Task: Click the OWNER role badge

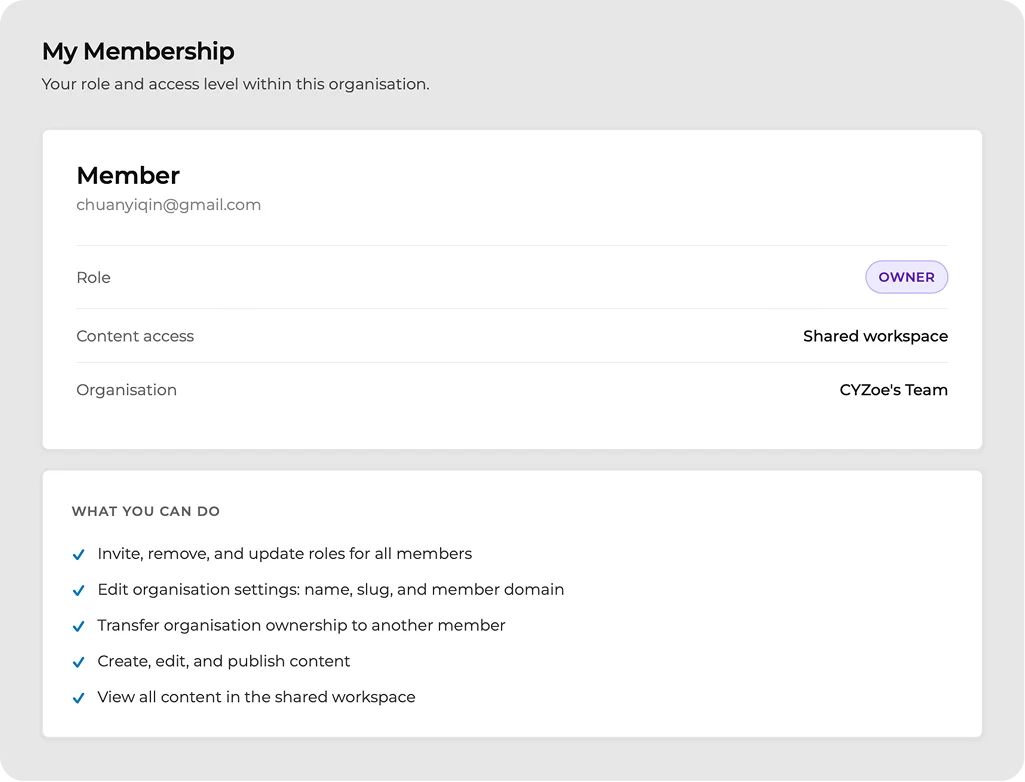Action: (906, 277)
